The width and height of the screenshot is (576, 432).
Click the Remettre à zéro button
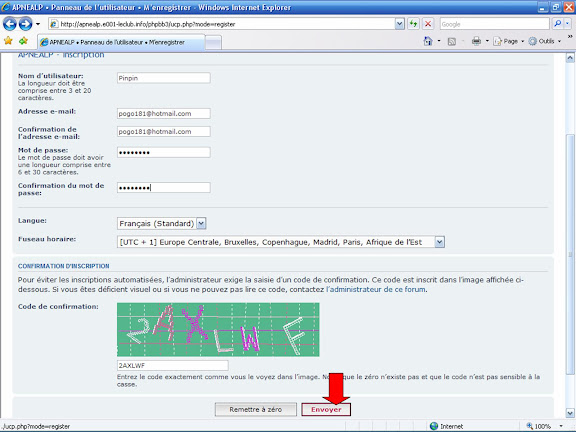click(x=256, y=410)
